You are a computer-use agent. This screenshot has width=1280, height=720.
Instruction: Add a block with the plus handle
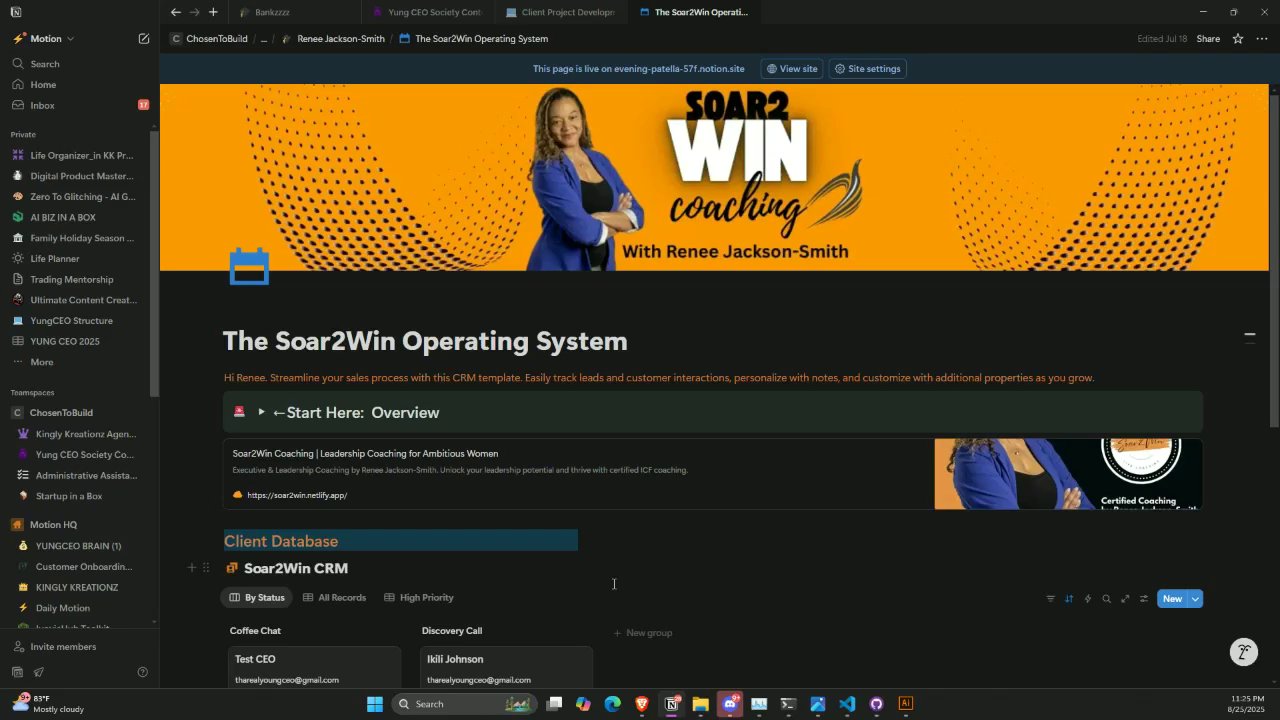coord(191,568)
